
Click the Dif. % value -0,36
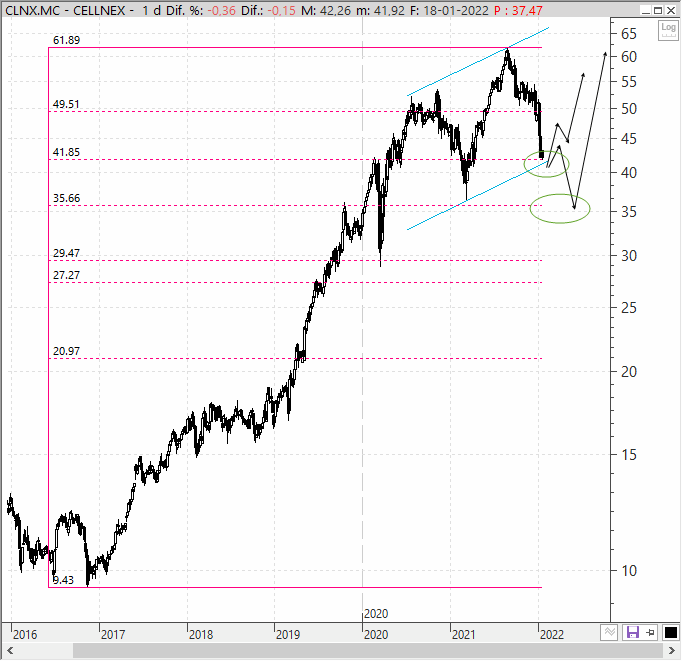[x=221, y=10]
